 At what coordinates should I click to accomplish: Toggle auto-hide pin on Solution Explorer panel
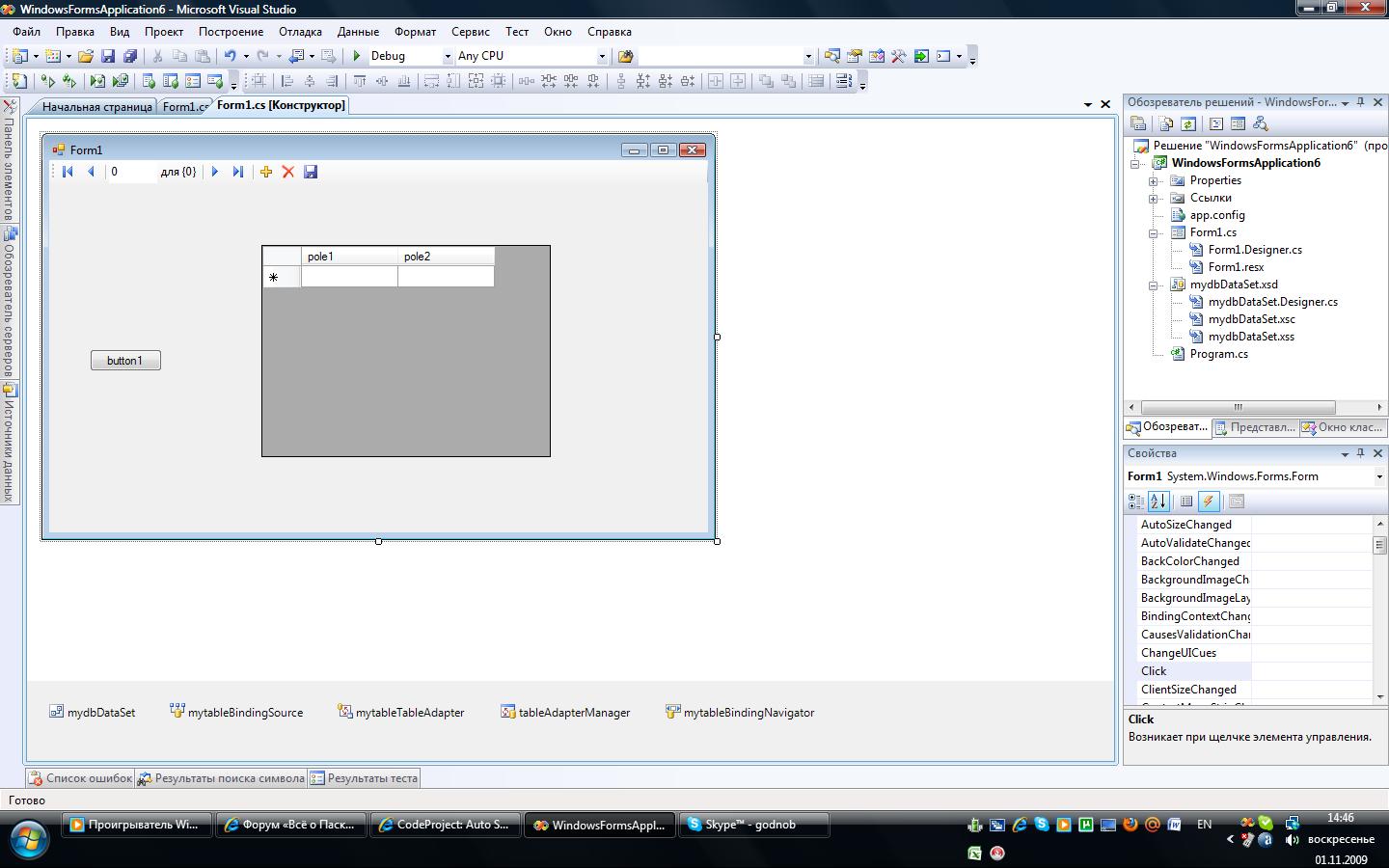[x=1361, y=102]
